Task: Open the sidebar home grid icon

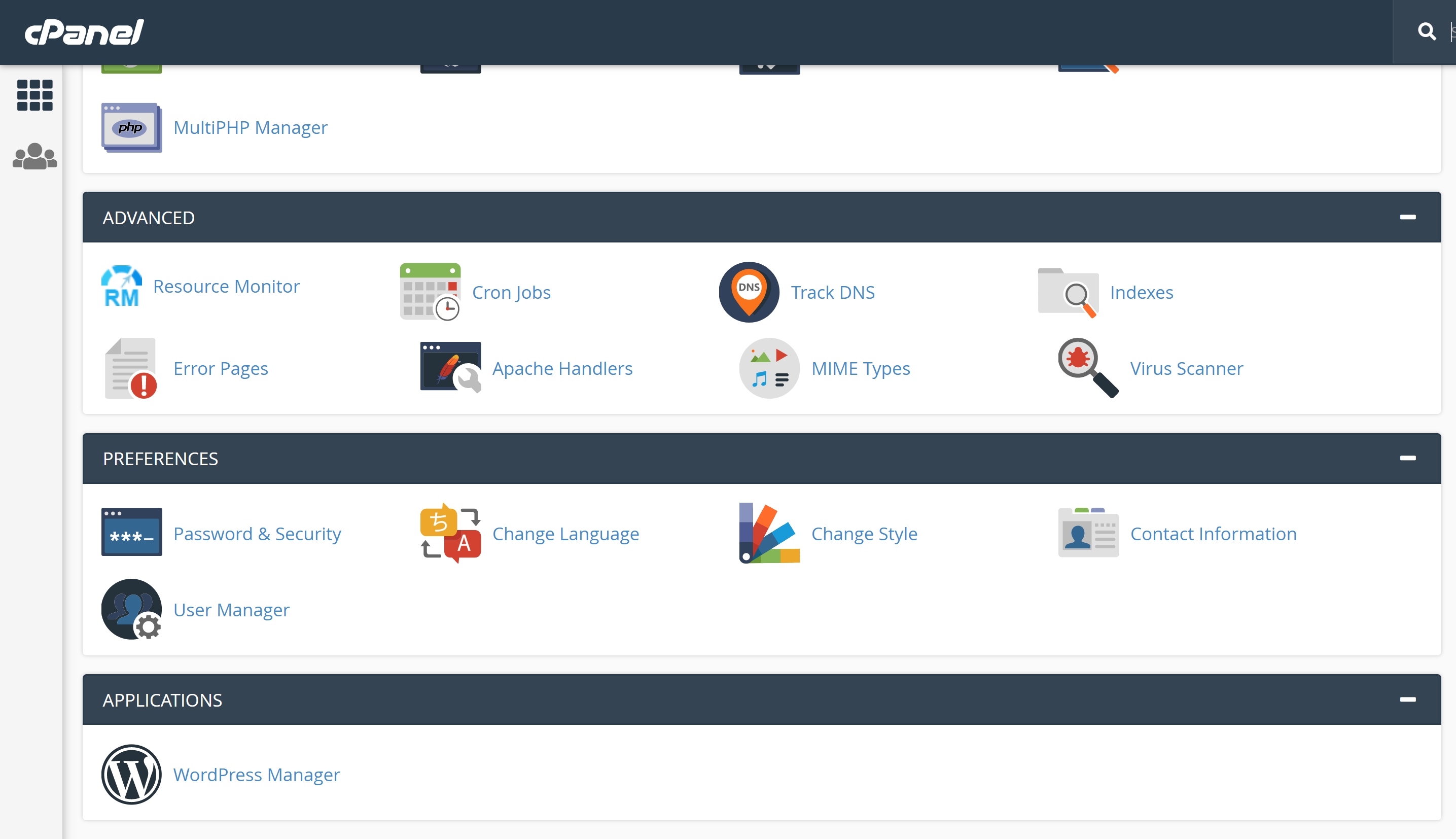Action: coord(34,95)
